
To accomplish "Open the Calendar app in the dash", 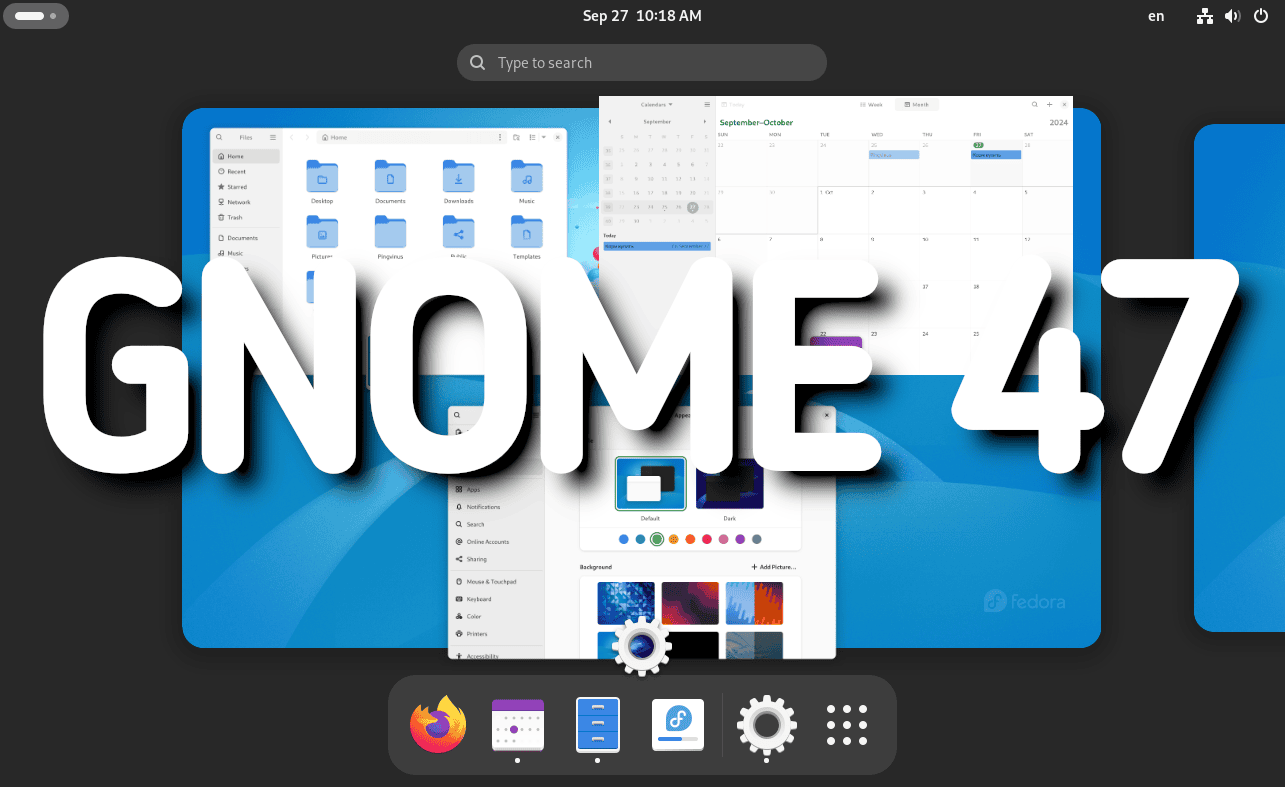I will [x=518, y=724].
